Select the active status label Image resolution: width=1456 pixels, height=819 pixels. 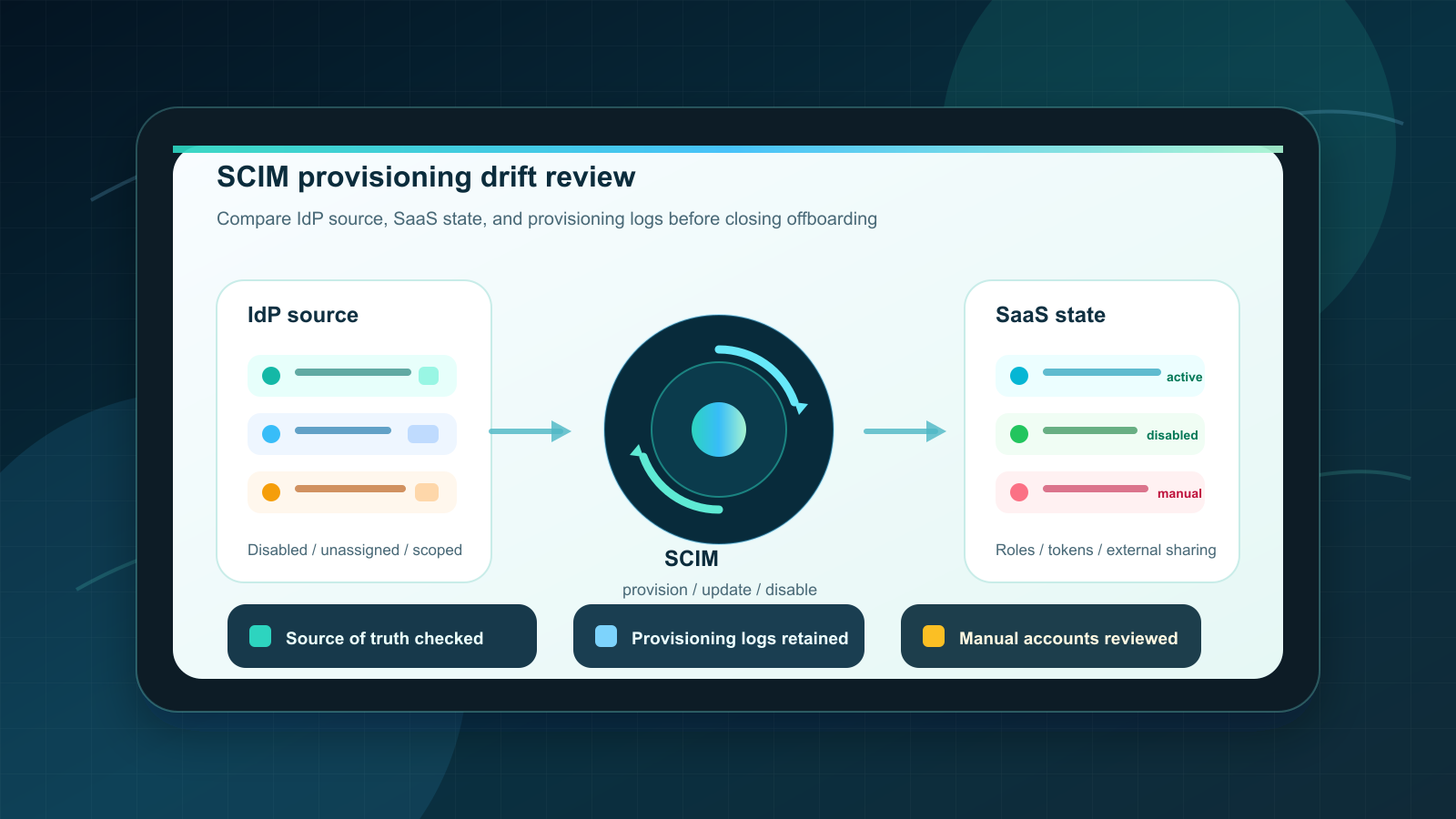pyautogui.click(x=1184, y=377)
